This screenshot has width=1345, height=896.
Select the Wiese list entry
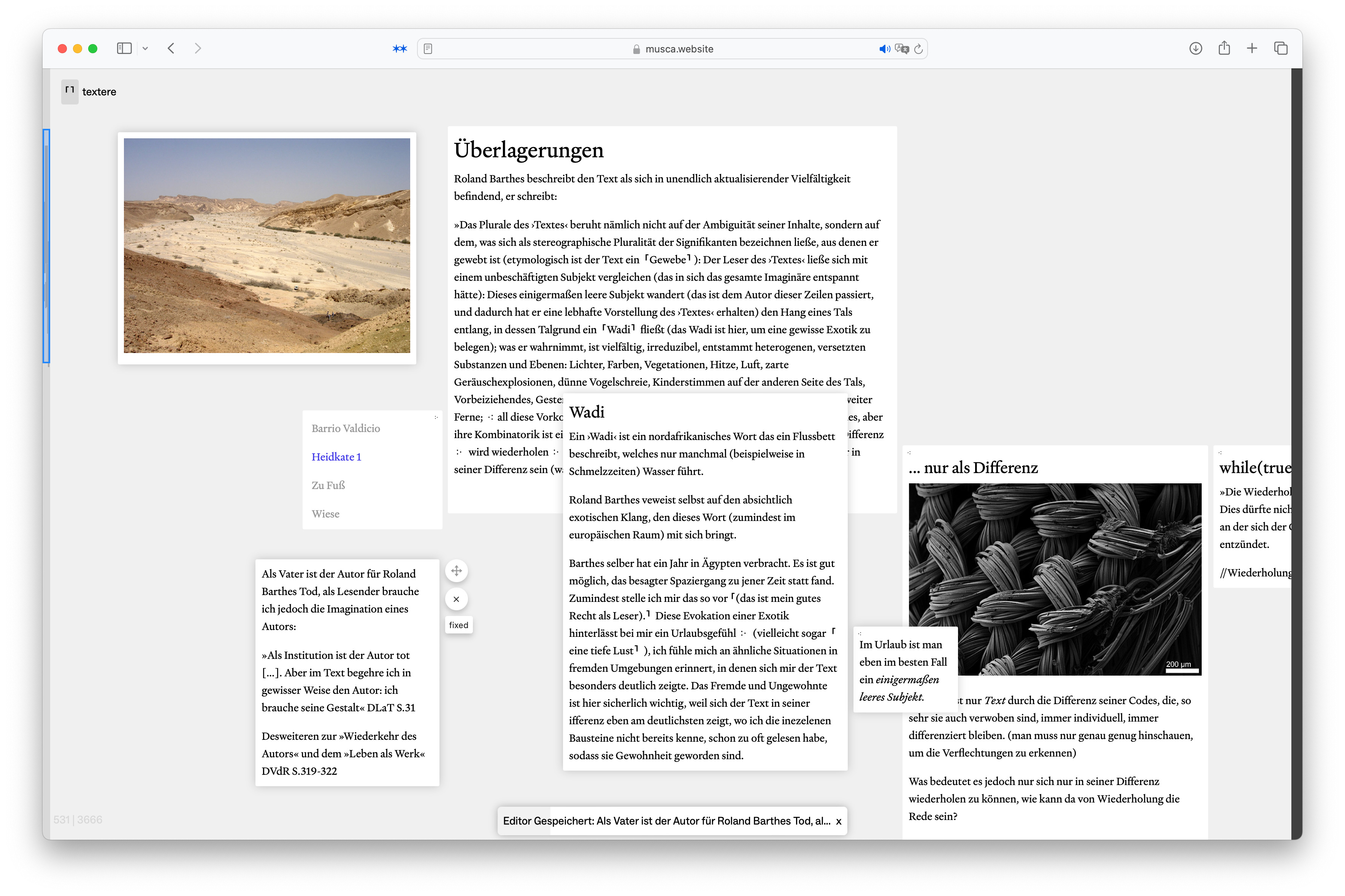[x=325, y=514]
